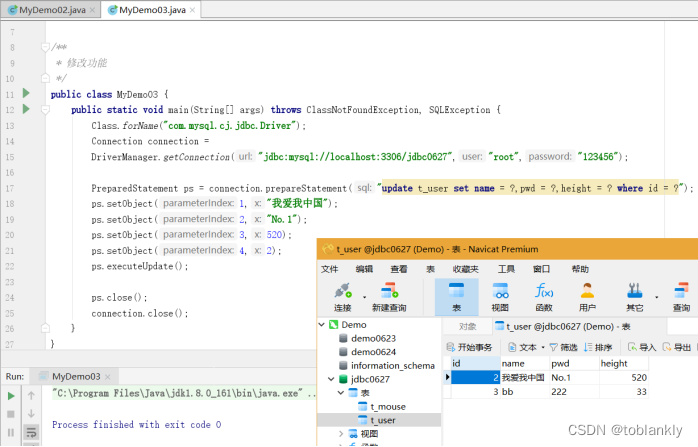Close the MyDemo03.java editor tab
Image resolution: width=698 pixels, height=447 pixels.
coord(192,10)
